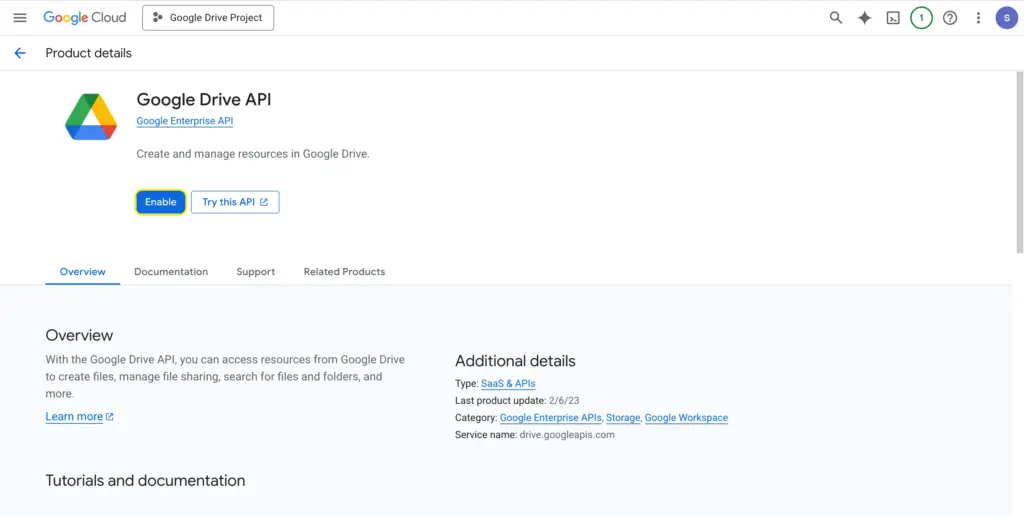Activate the Cloud Shell terminal icon
This screenshot has width=1024, height=516.
click(x=893, y=18)
